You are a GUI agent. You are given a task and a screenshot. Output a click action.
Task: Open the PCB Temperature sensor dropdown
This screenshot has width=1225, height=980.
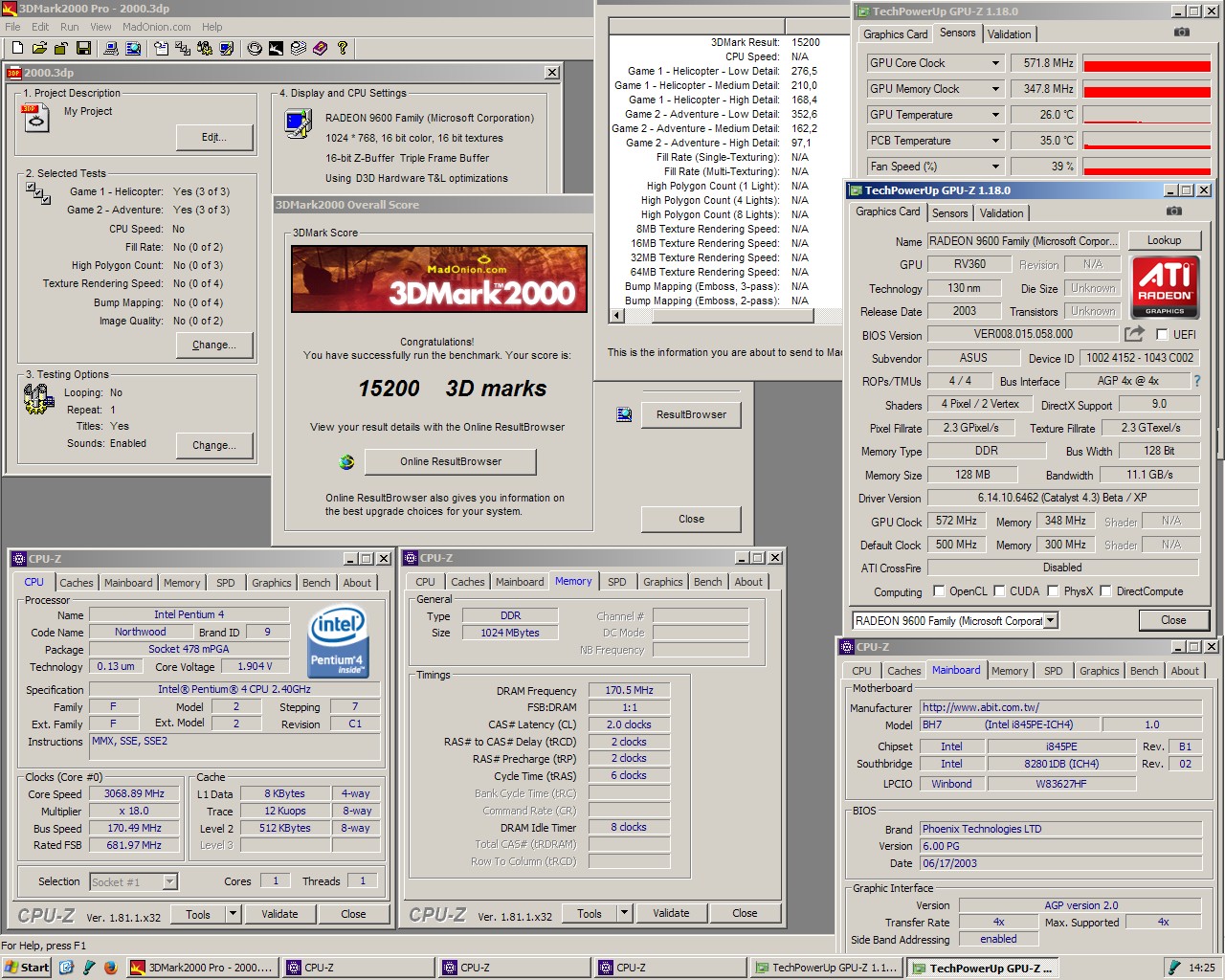pos(995,141)
